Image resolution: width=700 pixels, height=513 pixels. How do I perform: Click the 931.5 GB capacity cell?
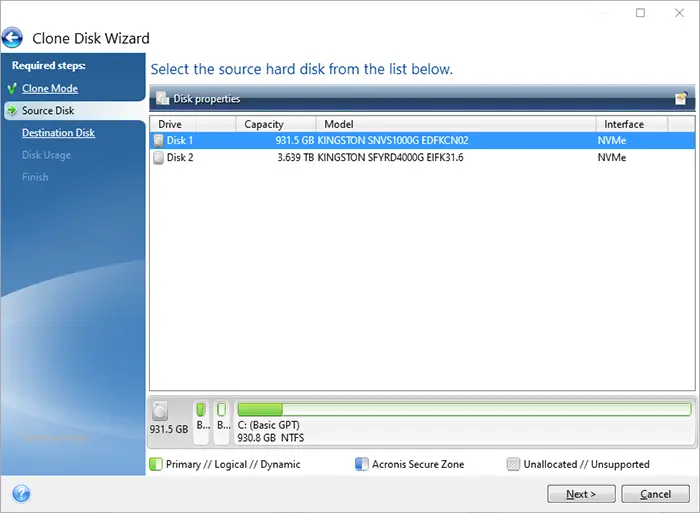coord(295,141)
